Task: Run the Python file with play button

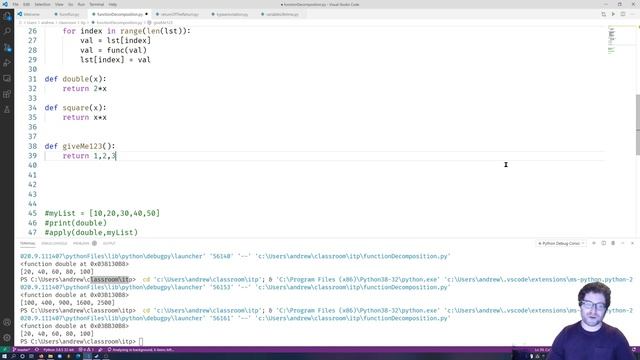Action: (x=613, y=14)
